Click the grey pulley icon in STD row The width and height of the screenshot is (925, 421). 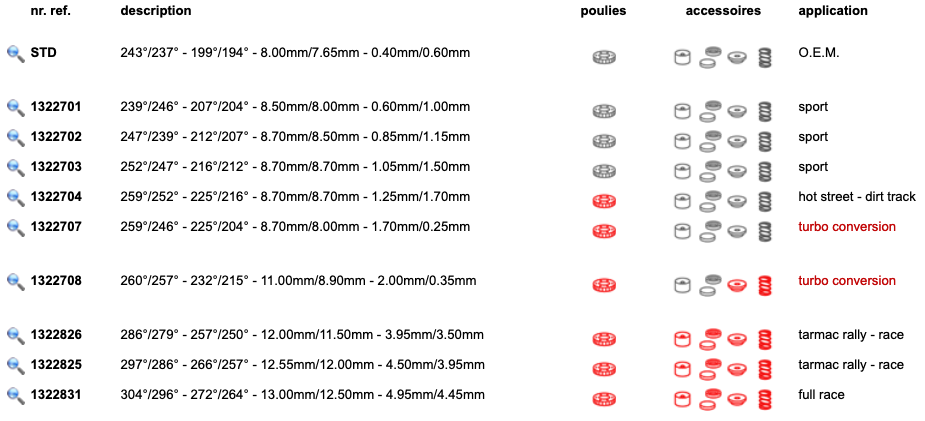click(604, 57)
